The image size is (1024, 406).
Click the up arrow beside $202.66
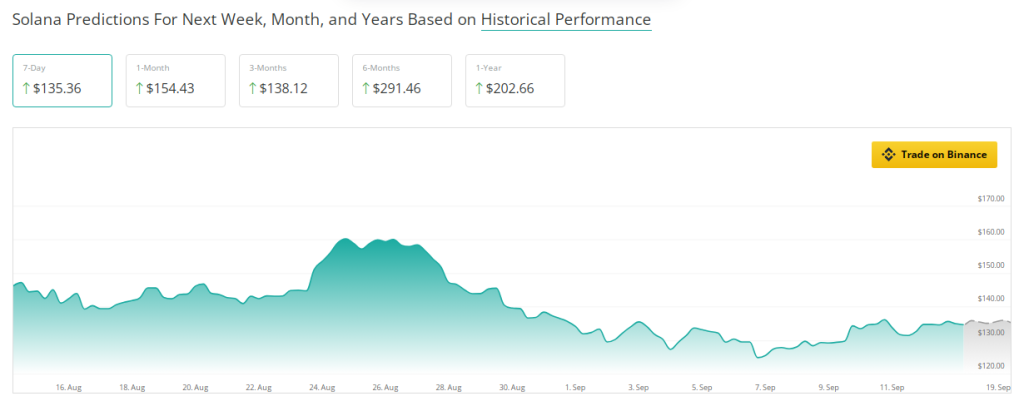pos(480,89)
